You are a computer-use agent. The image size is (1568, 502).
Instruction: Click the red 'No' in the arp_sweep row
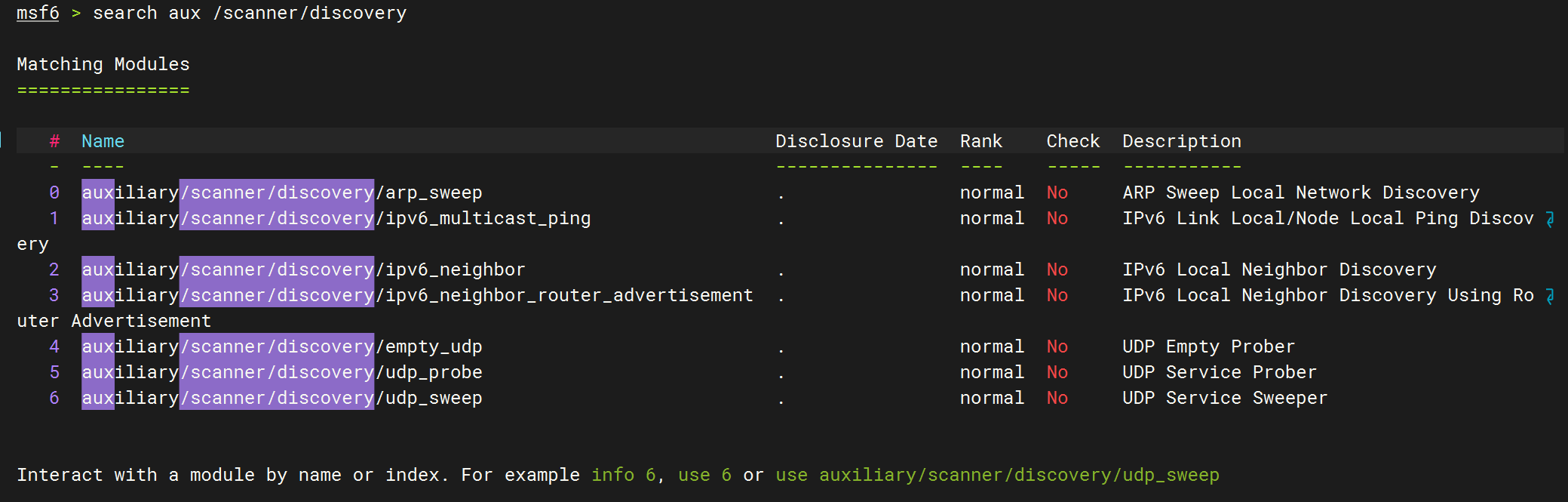1057,192
